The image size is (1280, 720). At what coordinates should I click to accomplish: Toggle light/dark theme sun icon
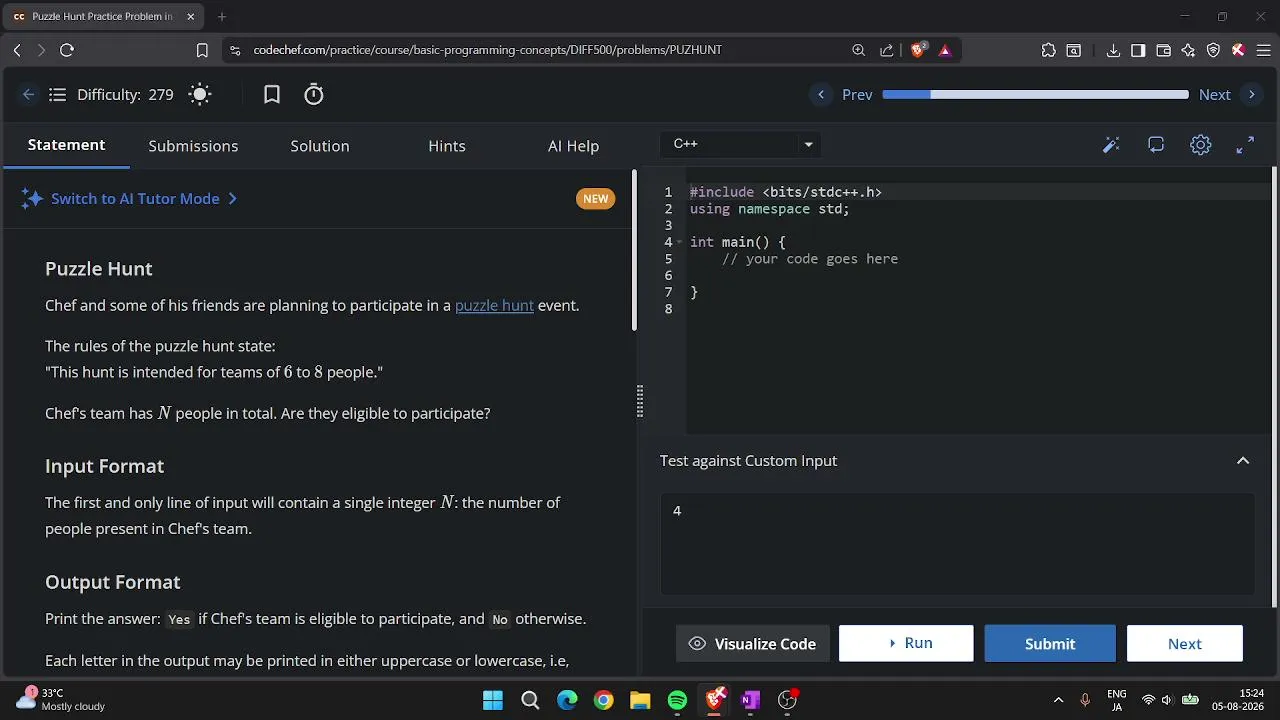click(200, 95)
